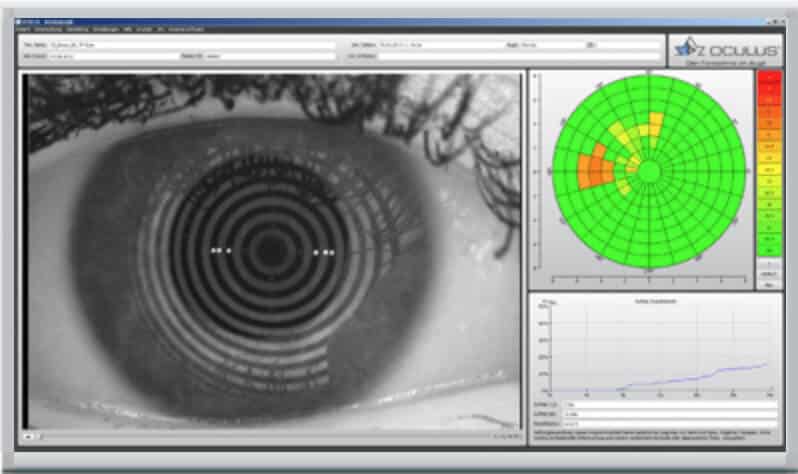Open the first menu in the menu bar
This screenshot has width=798, height=474.
tap(23, 29)
